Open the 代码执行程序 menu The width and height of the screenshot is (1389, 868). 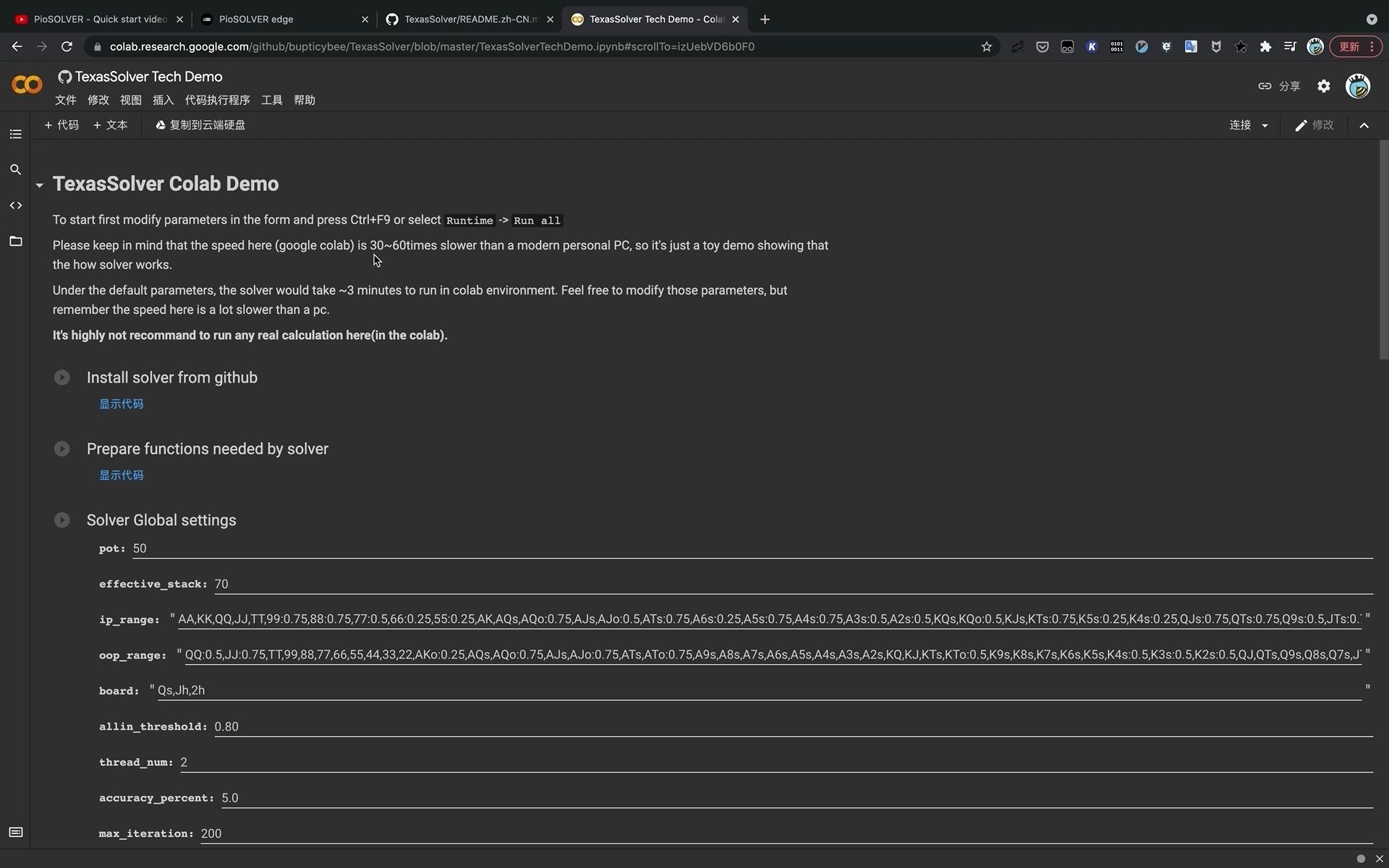[x=217, y=101]
